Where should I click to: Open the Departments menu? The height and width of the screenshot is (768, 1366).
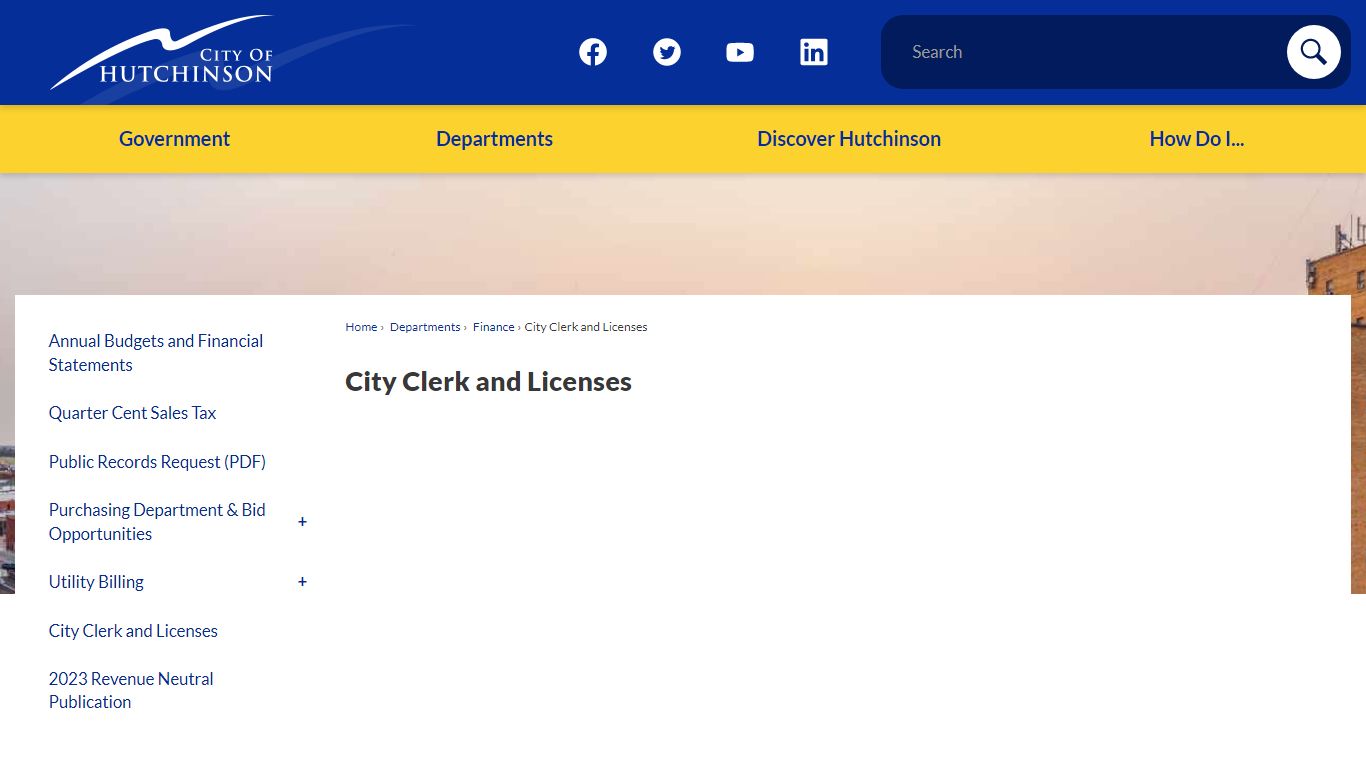(x=494, y=139)
